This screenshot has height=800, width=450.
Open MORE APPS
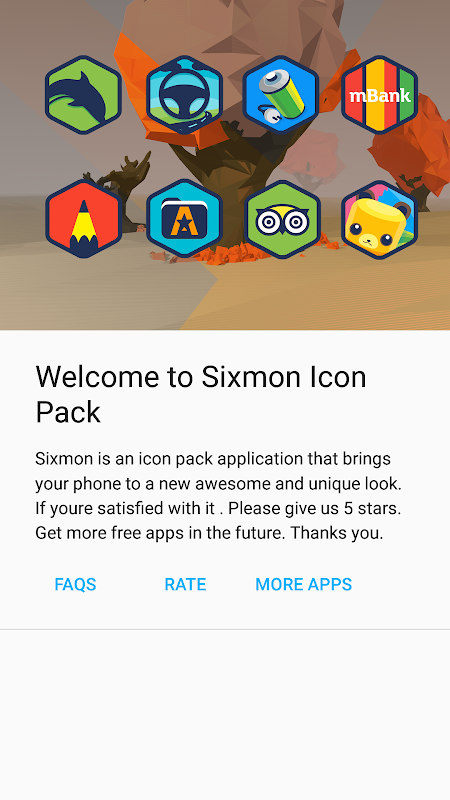click(x=304, y=584)
